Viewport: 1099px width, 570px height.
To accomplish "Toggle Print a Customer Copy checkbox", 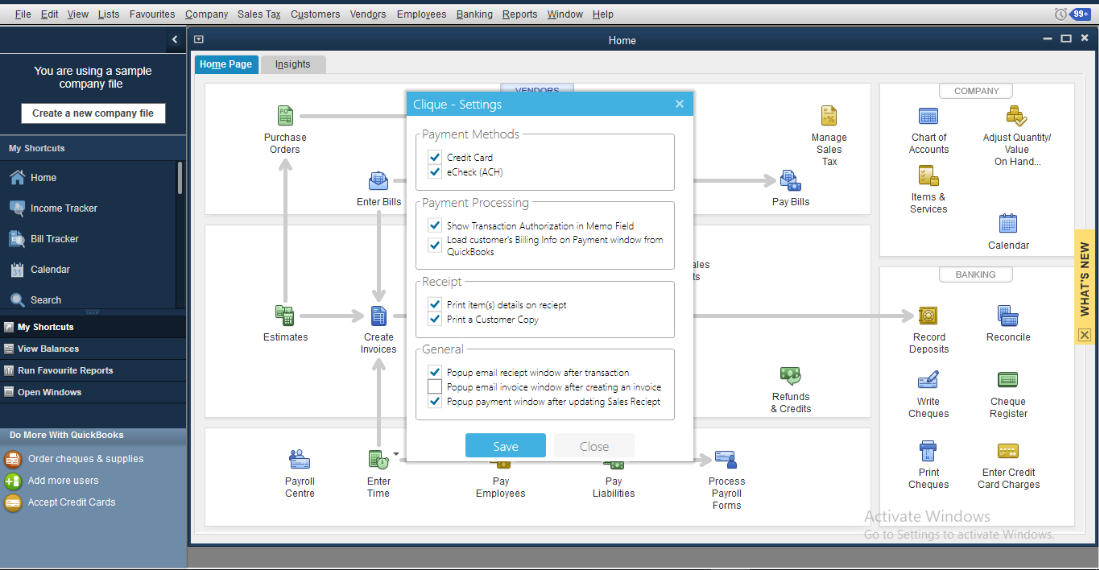I will pos(435,319).
